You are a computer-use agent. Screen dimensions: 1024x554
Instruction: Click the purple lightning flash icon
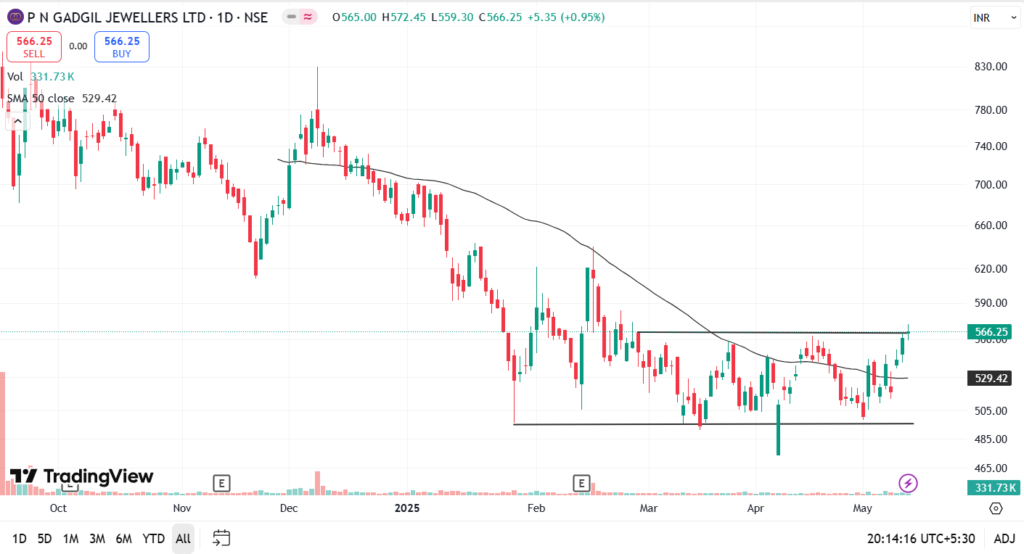click(x=908, y=483)
